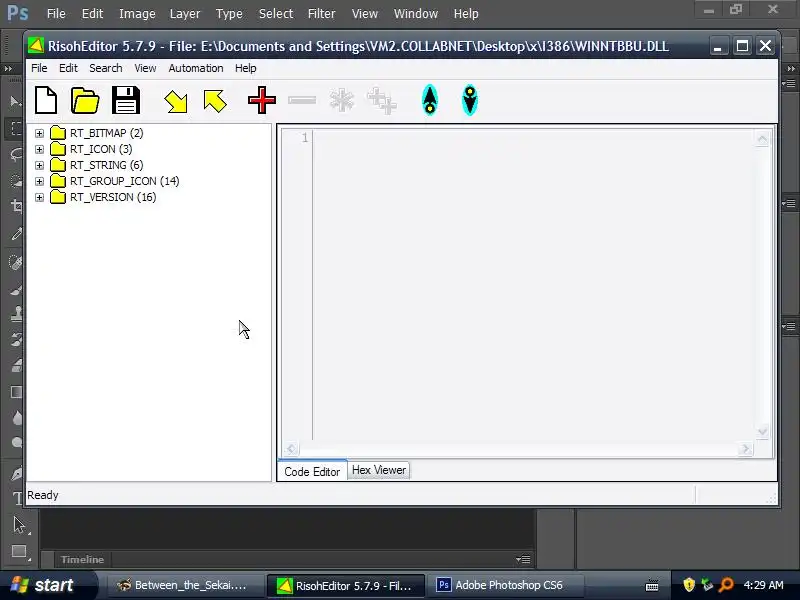Image resolution: width=800 pixels, height=600 pixels.
Task: Select the RT_GROUP_ICON (14) folder
Action: [124, 181]
